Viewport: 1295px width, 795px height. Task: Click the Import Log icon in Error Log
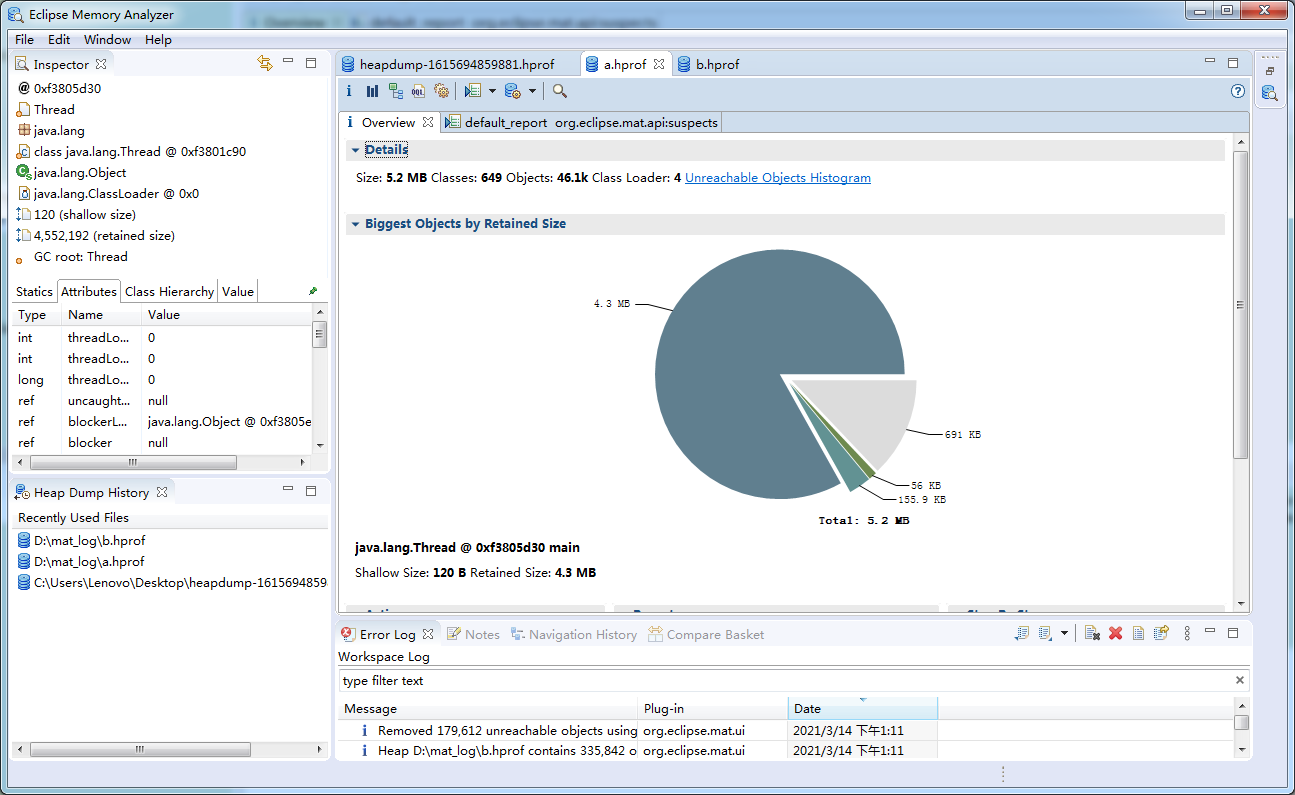1045,633
